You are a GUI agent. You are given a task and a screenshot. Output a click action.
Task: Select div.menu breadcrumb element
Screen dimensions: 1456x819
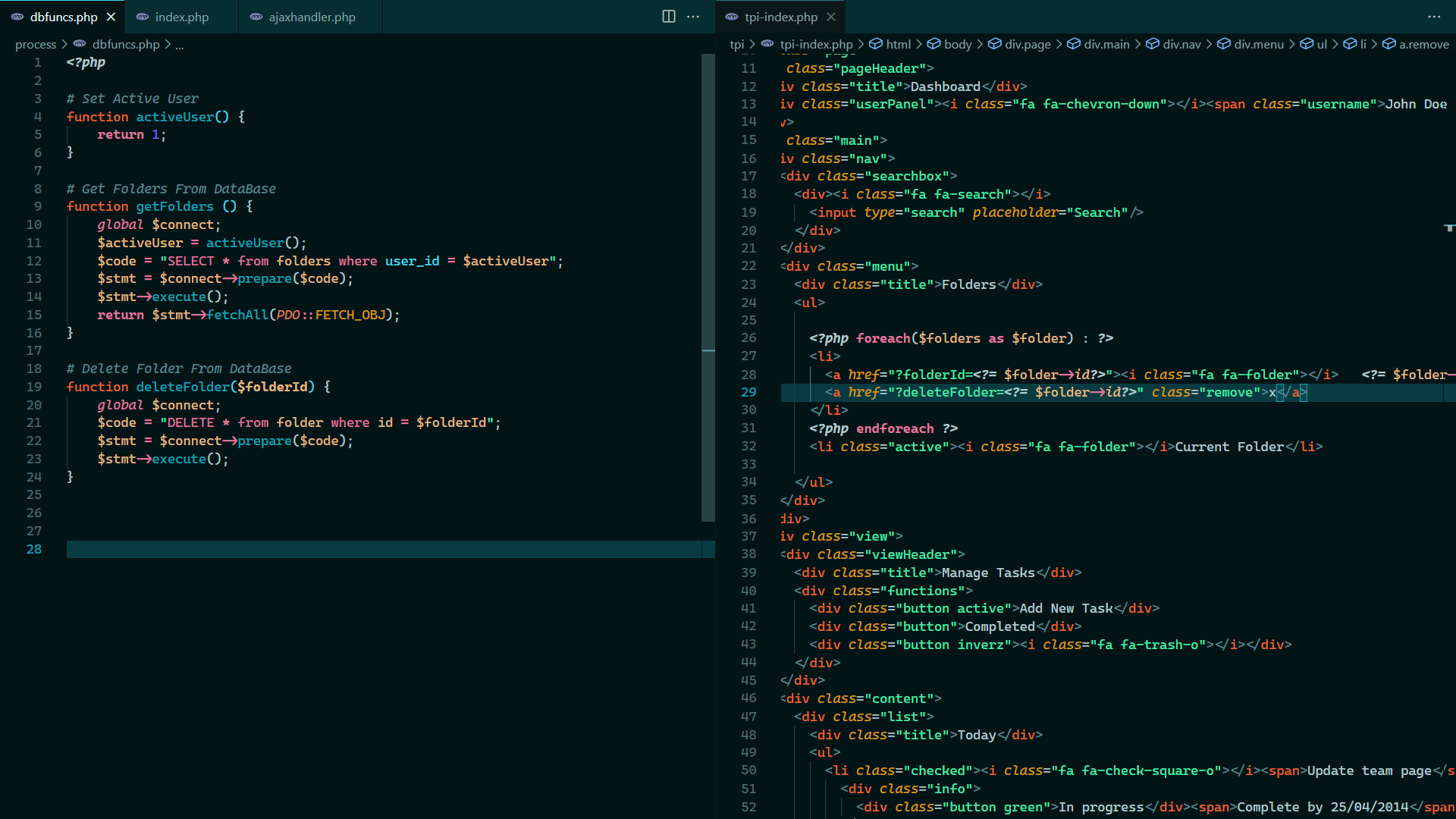pos(1259,45)
